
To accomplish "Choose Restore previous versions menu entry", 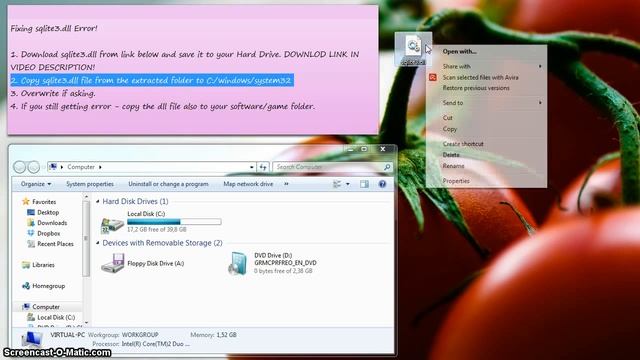I will coord(476,88).
